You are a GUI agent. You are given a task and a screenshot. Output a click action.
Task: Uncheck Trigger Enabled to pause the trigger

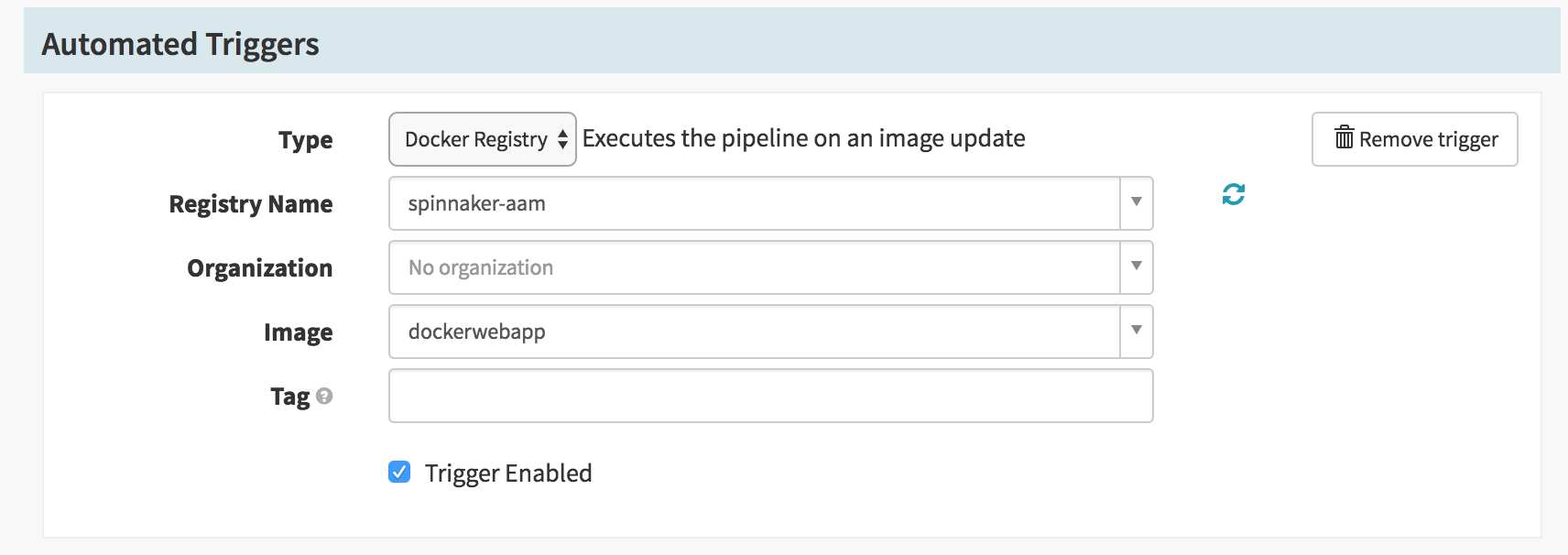click(398, 473)
